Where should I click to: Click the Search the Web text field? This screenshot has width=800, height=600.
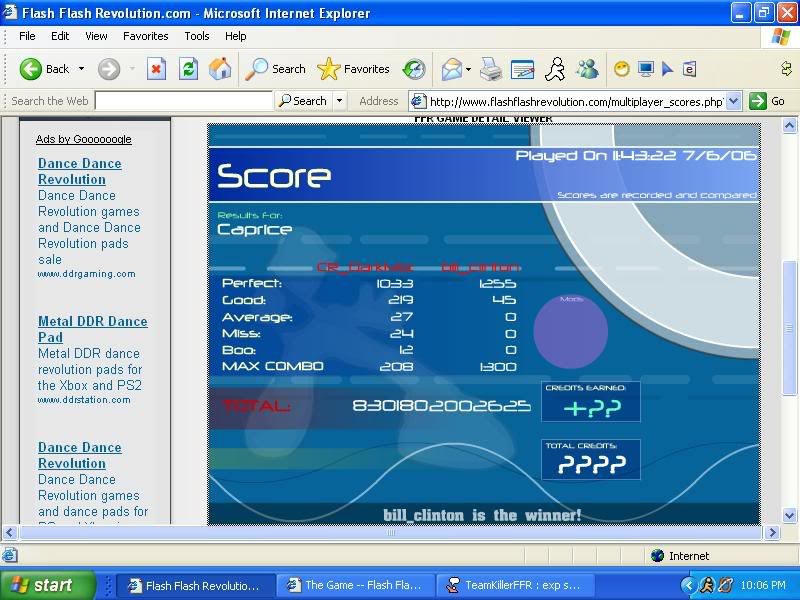183,101
